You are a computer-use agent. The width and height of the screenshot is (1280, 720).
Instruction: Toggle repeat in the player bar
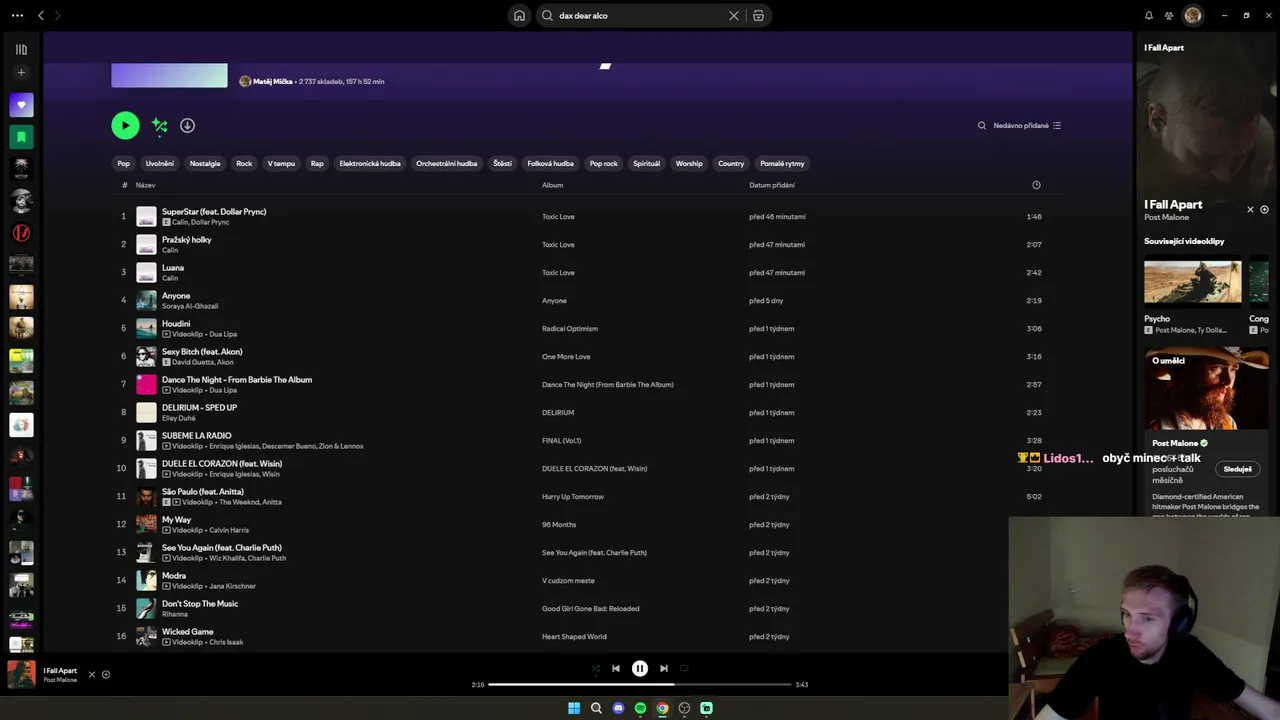click(x=684, y=668)
